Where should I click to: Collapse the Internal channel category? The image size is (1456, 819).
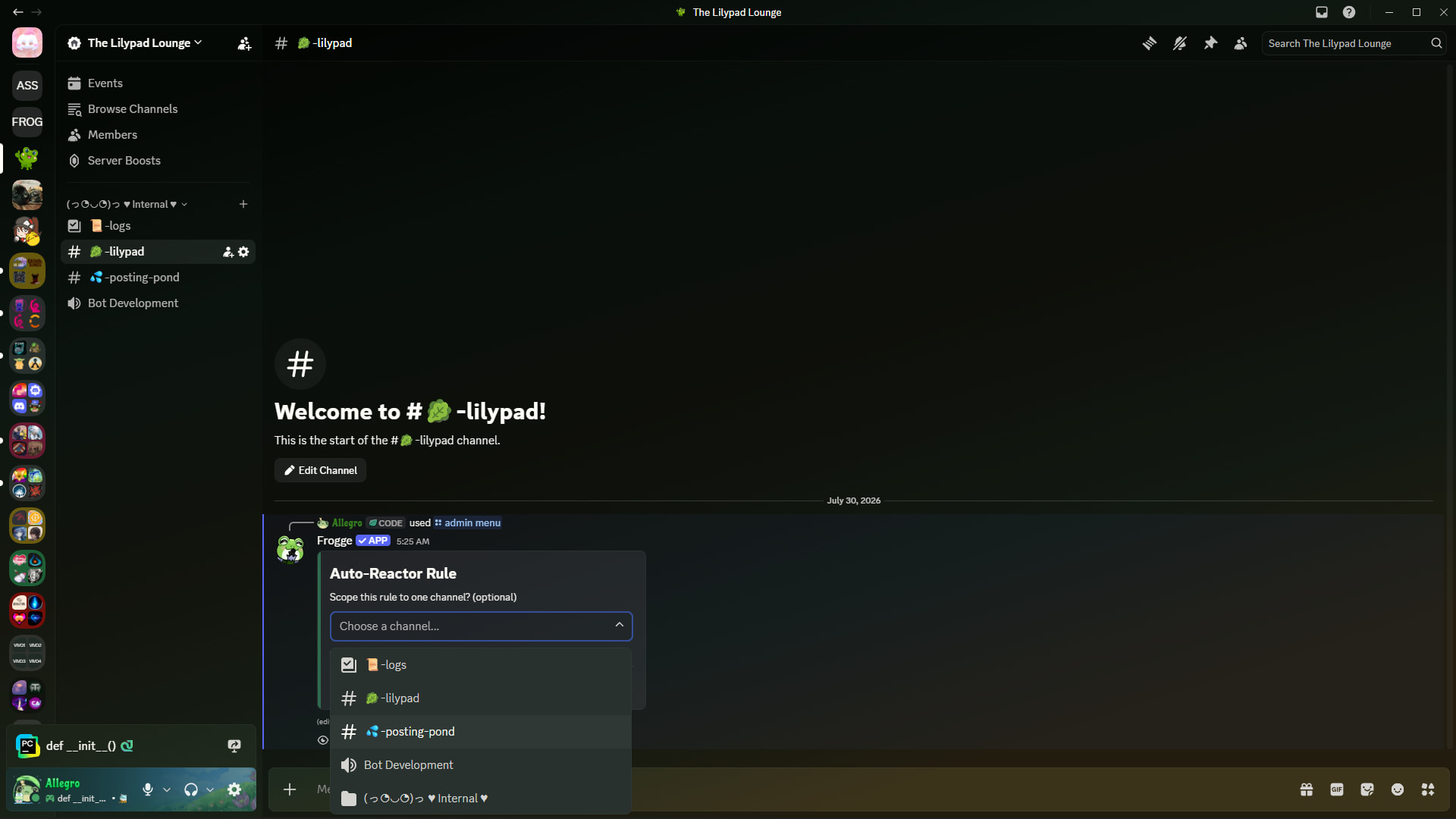tap(127, 204)
